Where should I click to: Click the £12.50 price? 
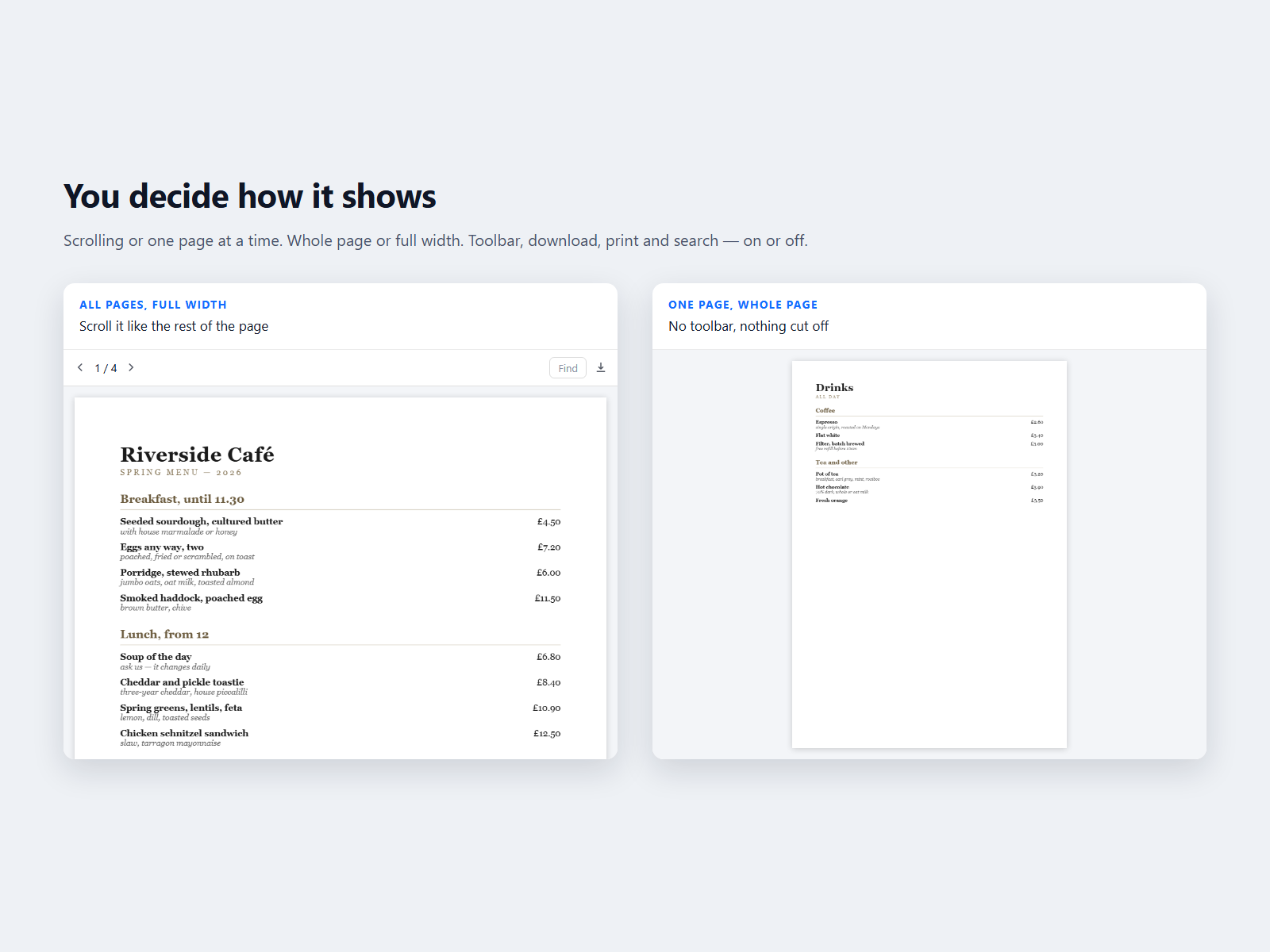tap(547, 733)
